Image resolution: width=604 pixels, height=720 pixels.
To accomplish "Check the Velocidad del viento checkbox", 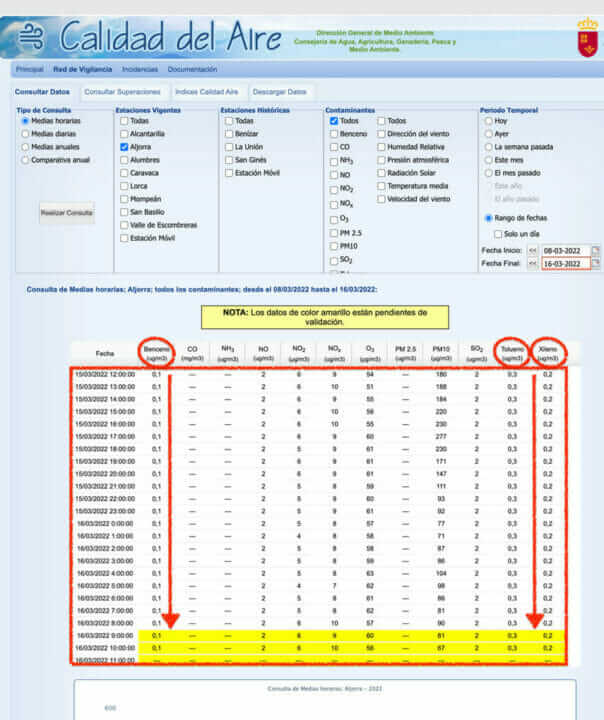I will 381,199.
